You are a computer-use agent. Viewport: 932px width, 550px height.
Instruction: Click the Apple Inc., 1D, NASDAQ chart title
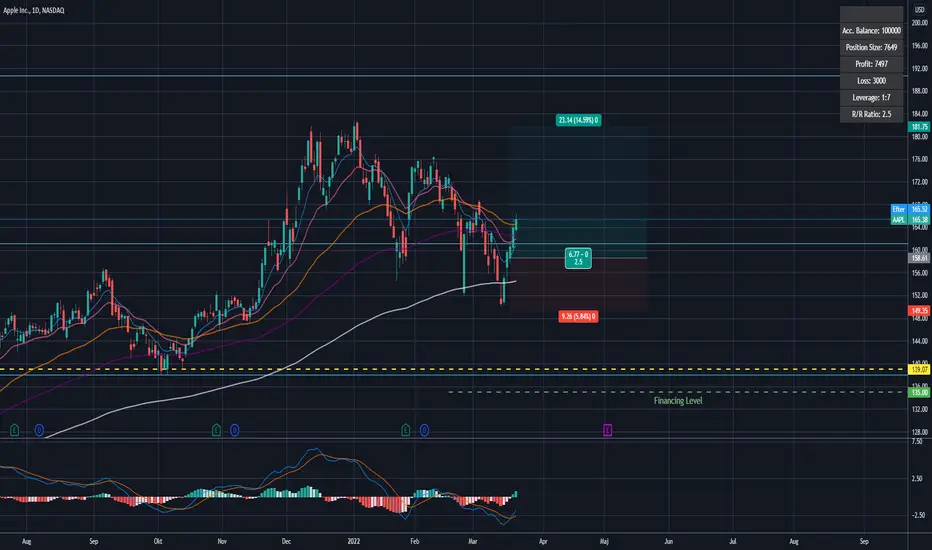(34, 10)
